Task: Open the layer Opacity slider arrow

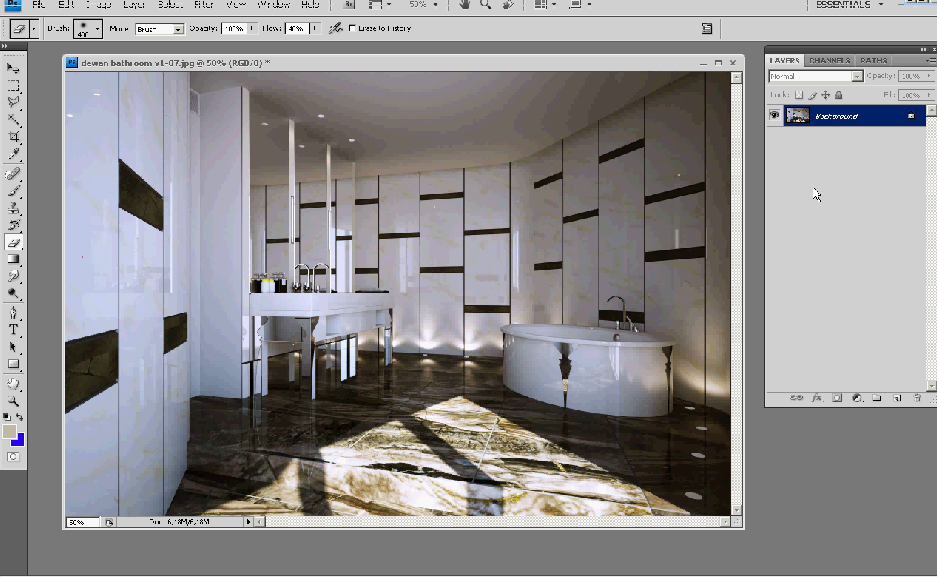Action: coord(929,76)
